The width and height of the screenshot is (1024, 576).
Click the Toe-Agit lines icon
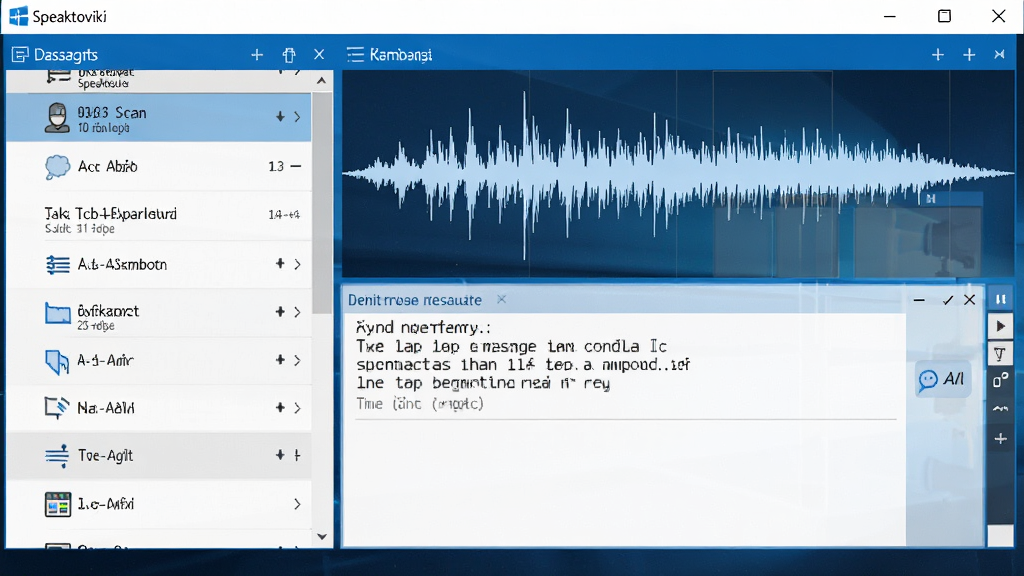click(x=57, y=455)
